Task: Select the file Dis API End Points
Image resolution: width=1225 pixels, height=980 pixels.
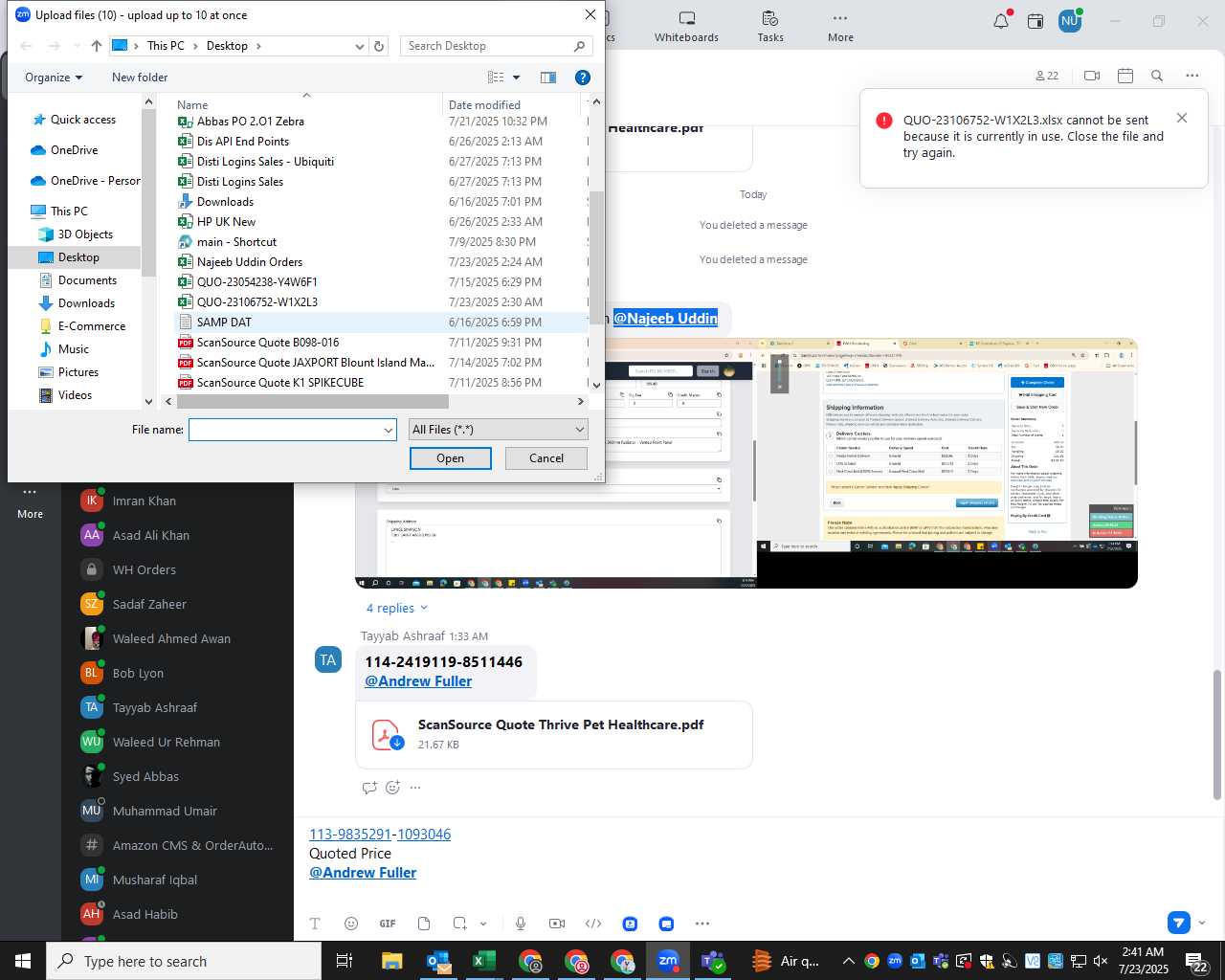Action: point(242,142)
